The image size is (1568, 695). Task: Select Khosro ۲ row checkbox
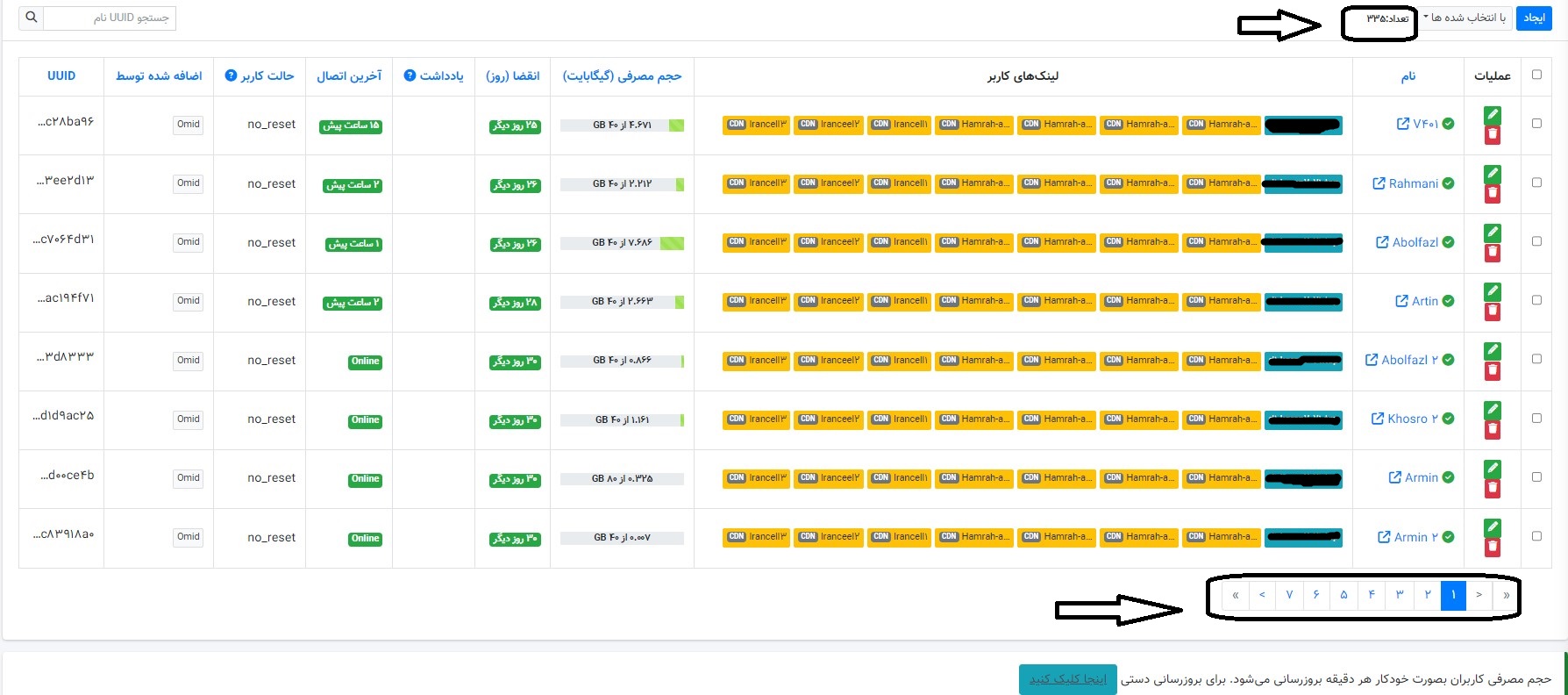point(1536,419)
